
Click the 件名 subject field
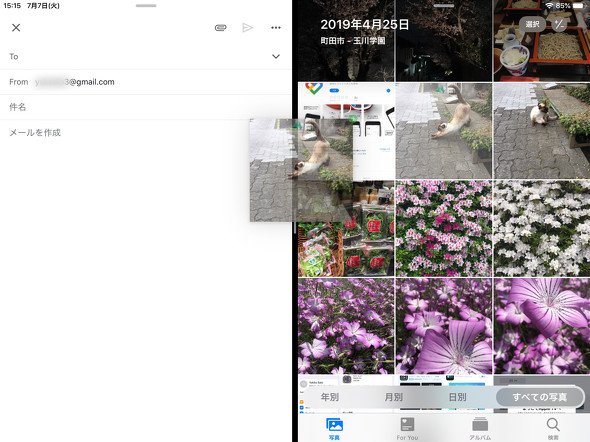pyautogui.click(x=146, y=107)
